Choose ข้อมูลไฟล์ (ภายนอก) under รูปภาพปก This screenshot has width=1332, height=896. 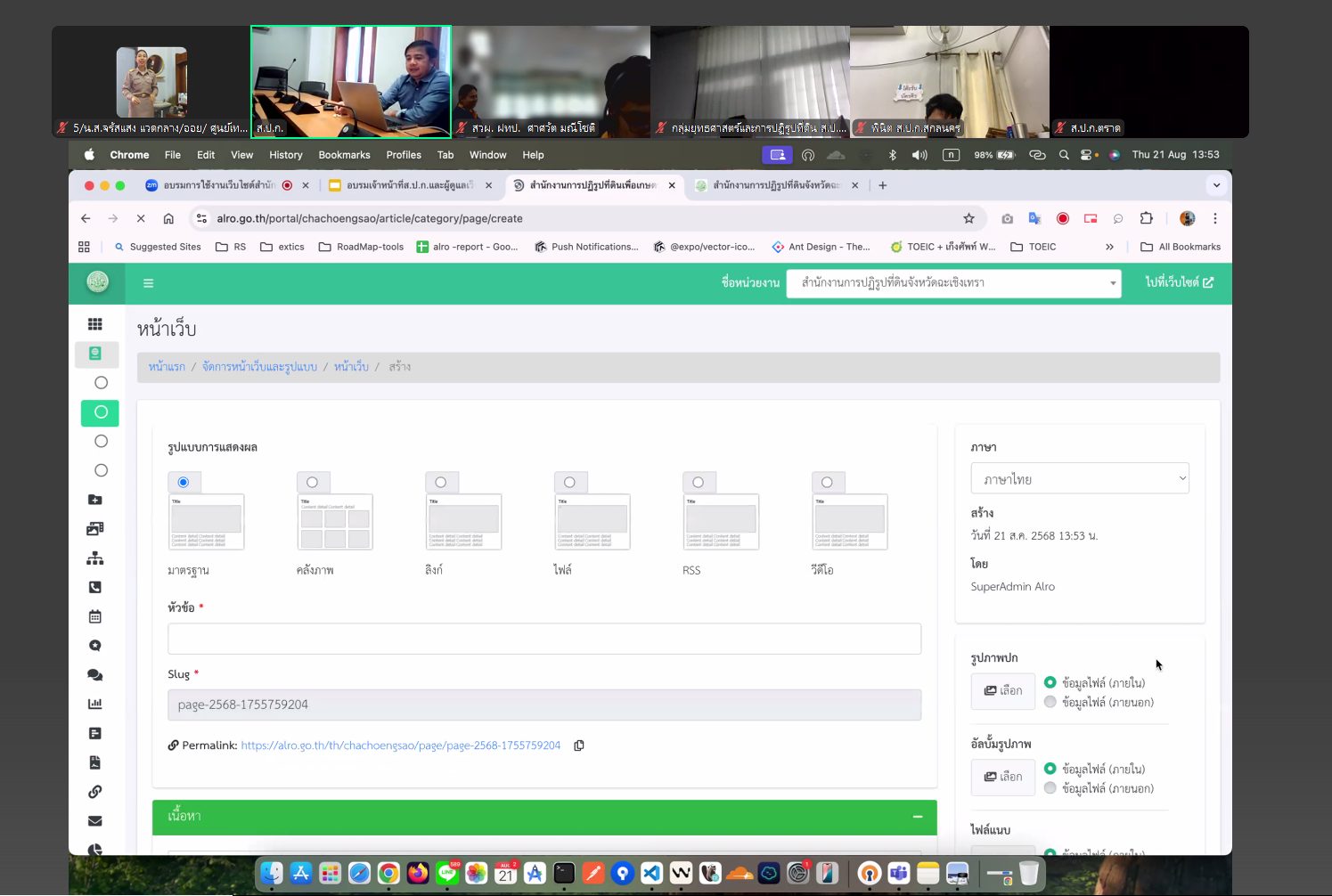tap(1050, 702)
